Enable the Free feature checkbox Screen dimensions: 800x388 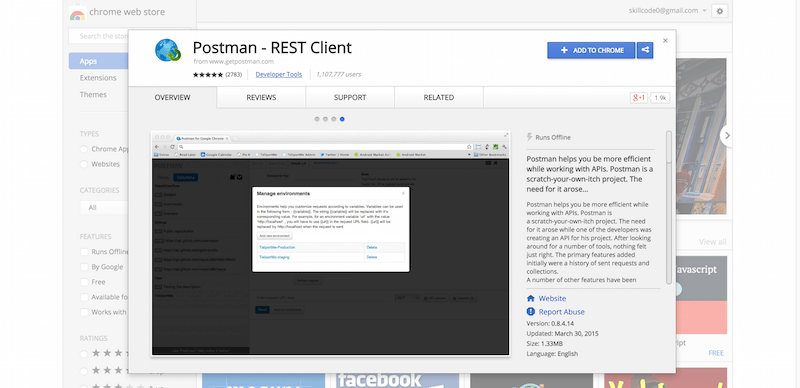click(x=84, y=282)
